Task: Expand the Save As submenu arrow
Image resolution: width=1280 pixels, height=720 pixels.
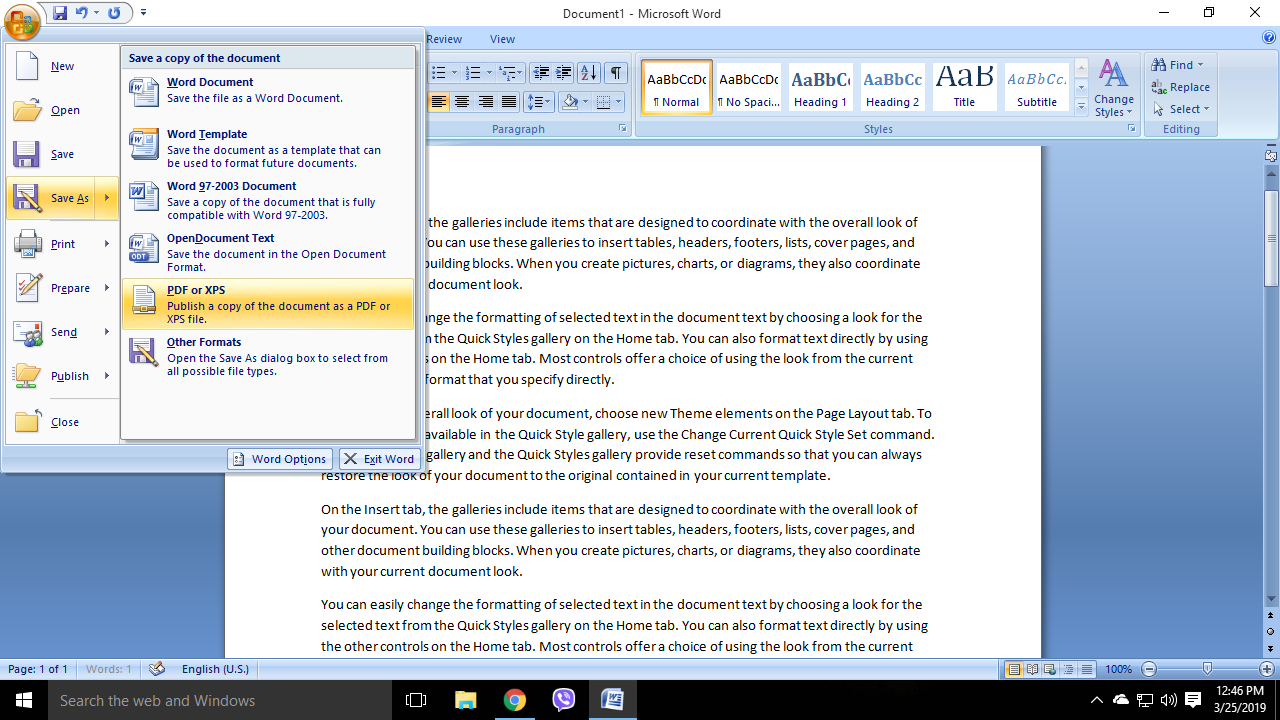Action: (107, 198)
